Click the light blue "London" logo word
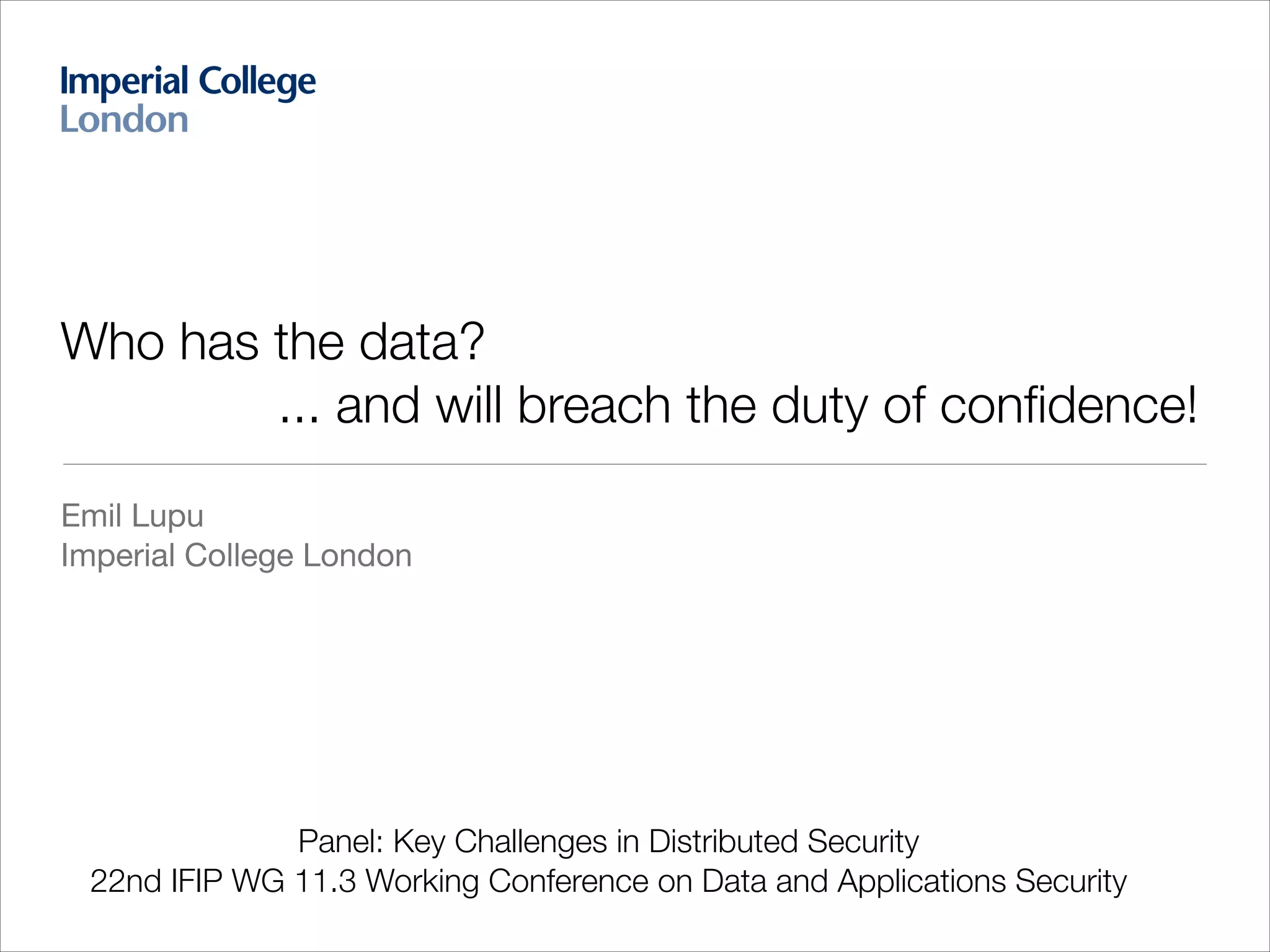This screenshot has height=952, width=1270. click(124, 120)
